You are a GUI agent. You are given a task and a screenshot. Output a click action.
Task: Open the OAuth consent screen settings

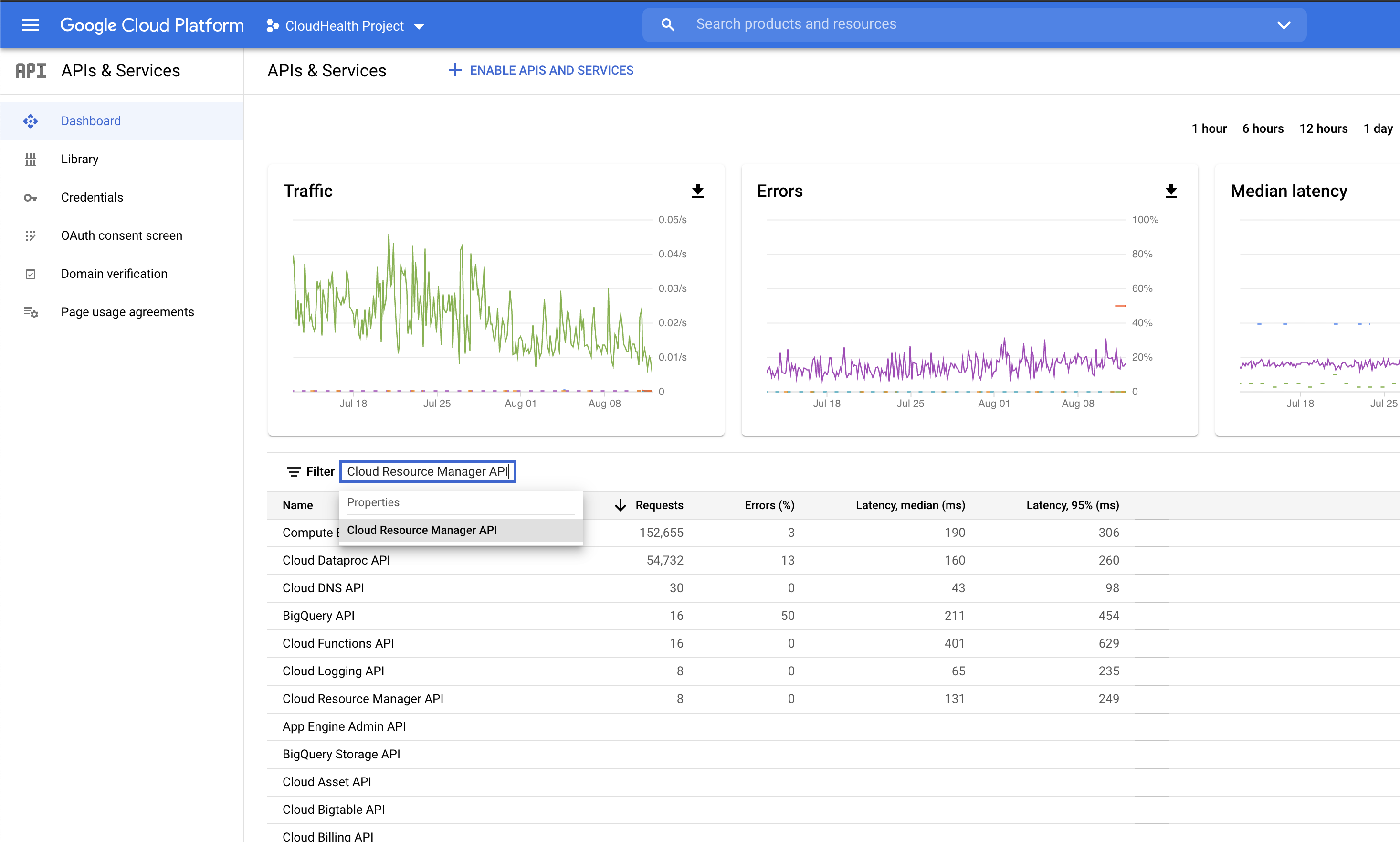pyautogui.click(x=121, y=235)
